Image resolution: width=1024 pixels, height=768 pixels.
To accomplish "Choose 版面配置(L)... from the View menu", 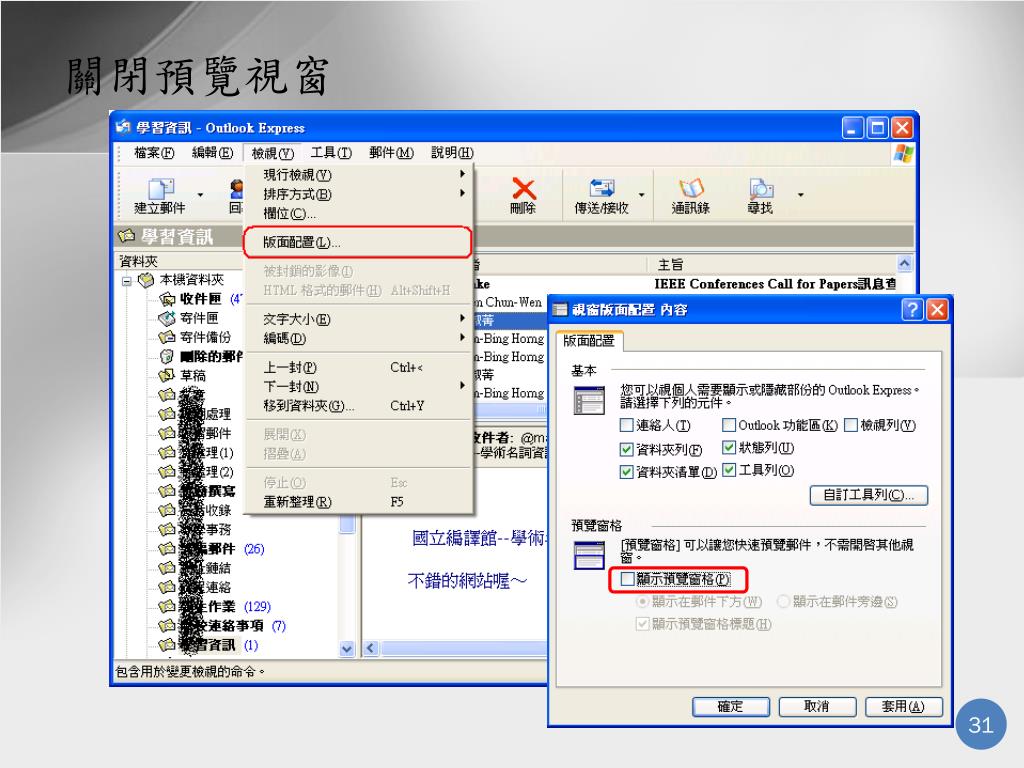I will pos(358,242).
